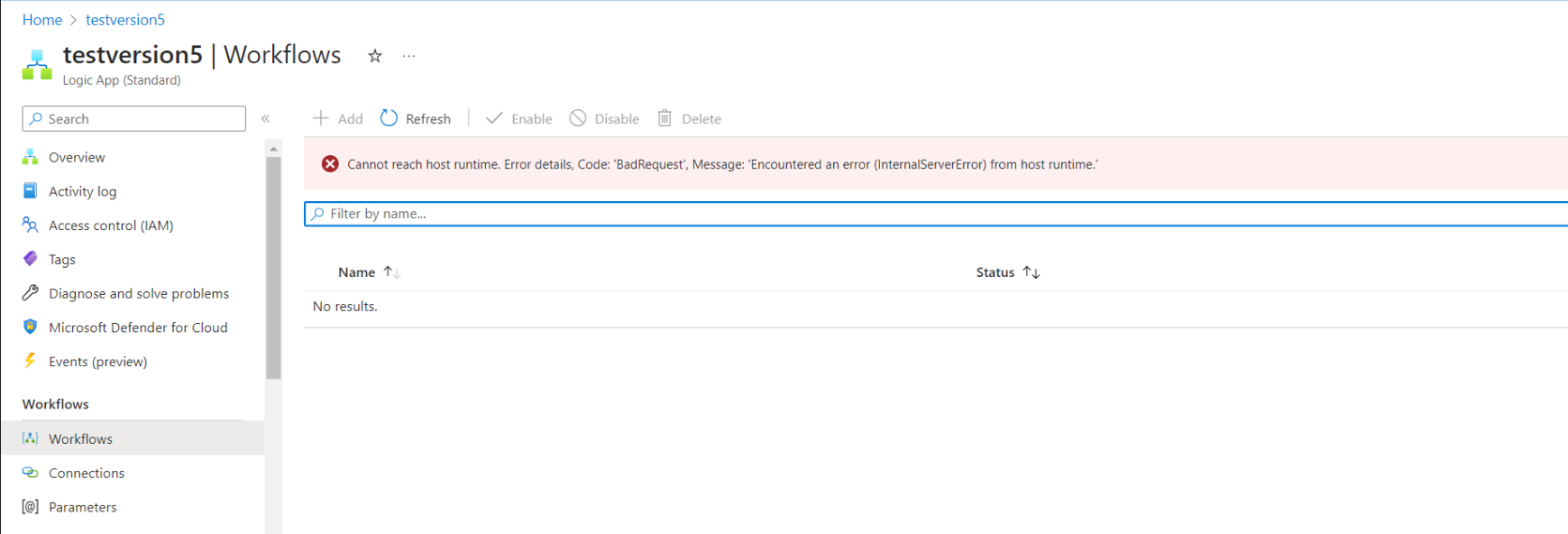The height and width of the screenshot is (534, 1568).
Task: Click Enable in the toolbar
Action: 519,119
